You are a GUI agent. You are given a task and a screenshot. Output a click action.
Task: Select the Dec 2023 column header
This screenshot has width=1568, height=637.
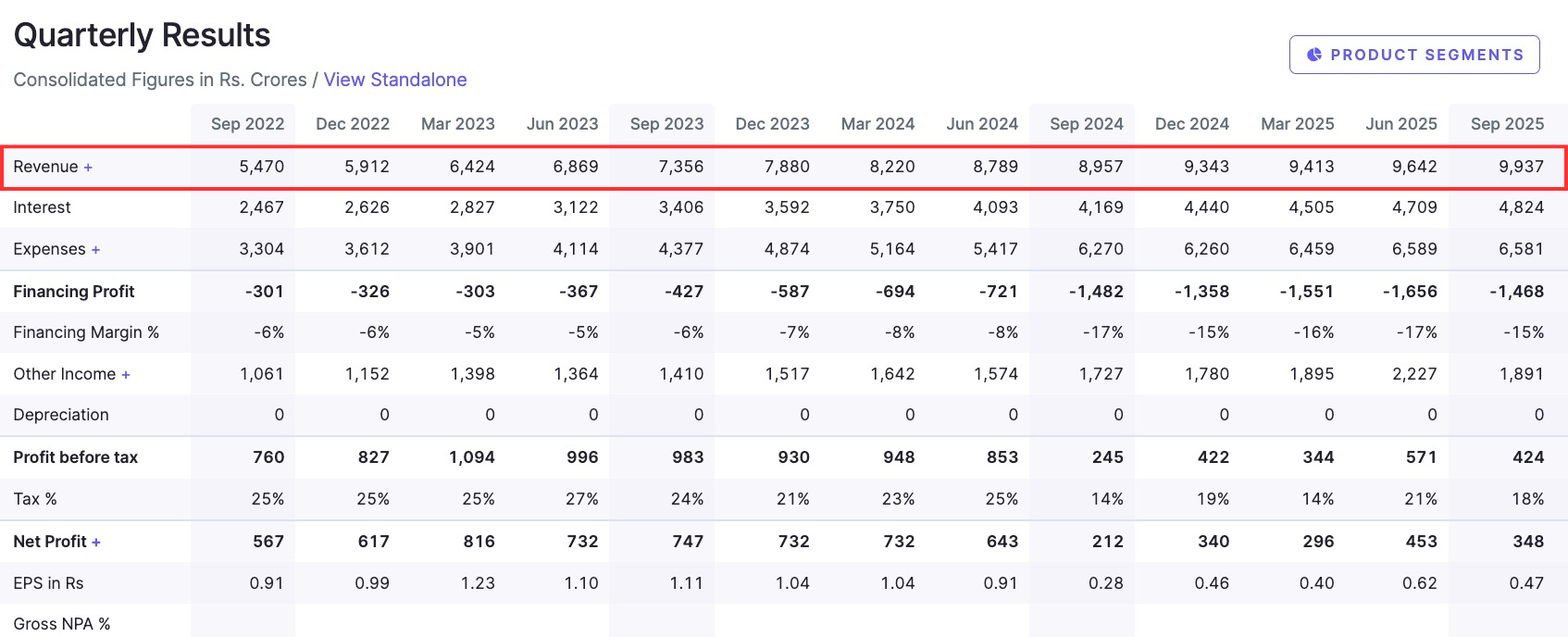pos(773,123)
